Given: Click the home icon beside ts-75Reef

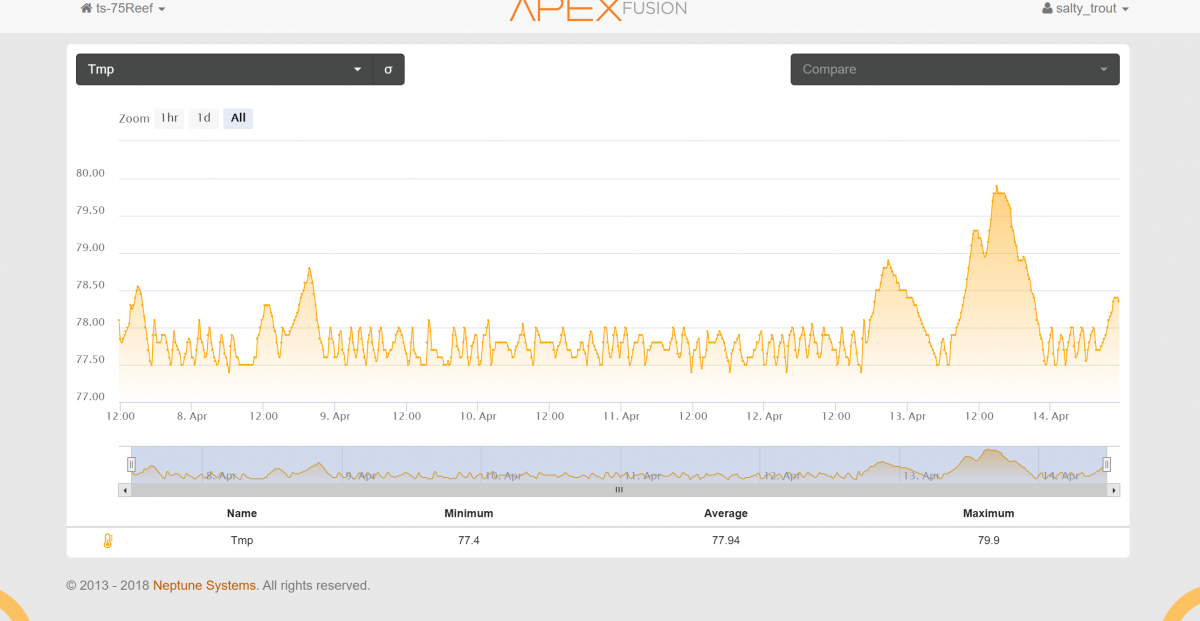Looking at the screenshot, I should 86,8.
